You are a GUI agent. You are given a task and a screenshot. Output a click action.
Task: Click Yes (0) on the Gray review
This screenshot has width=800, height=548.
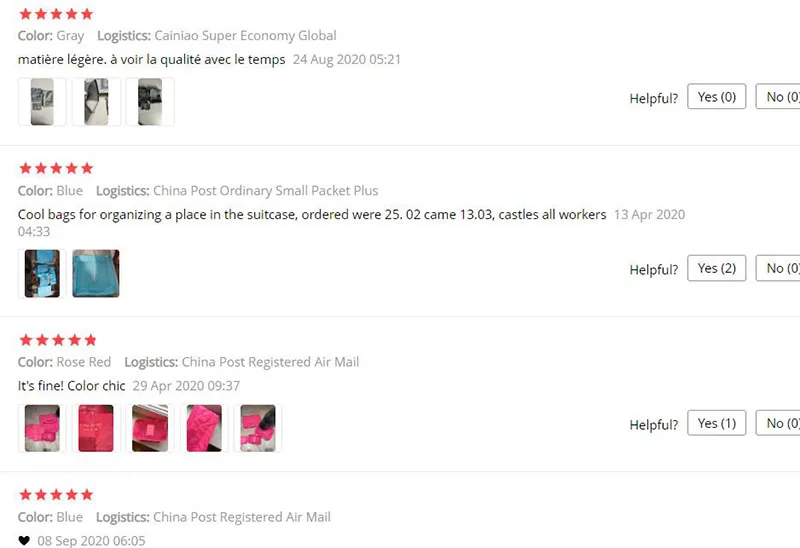[x=716, y=96]
